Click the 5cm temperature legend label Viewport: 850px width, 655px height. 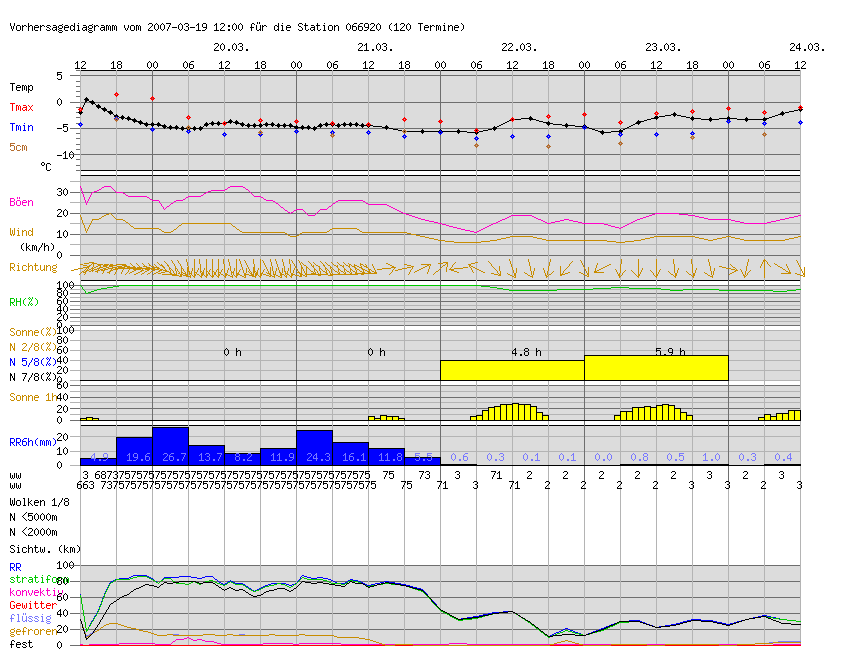click(18, 147)
